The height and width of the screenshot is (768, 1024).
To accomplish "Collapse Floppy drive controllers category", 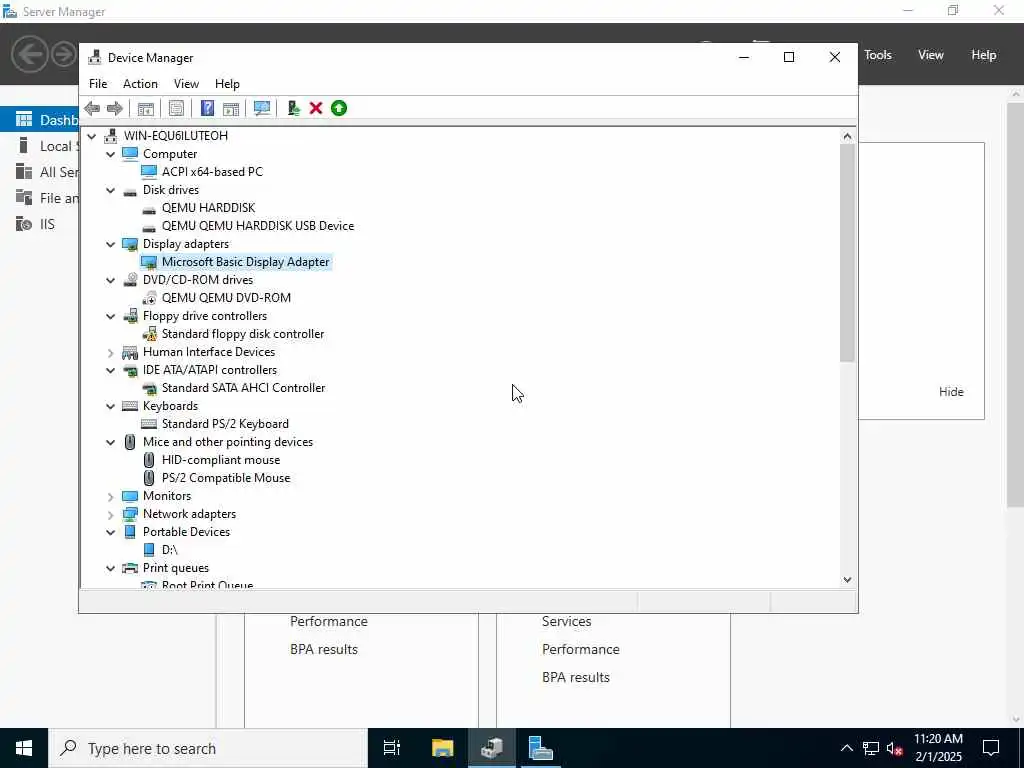I will [111, 316].
